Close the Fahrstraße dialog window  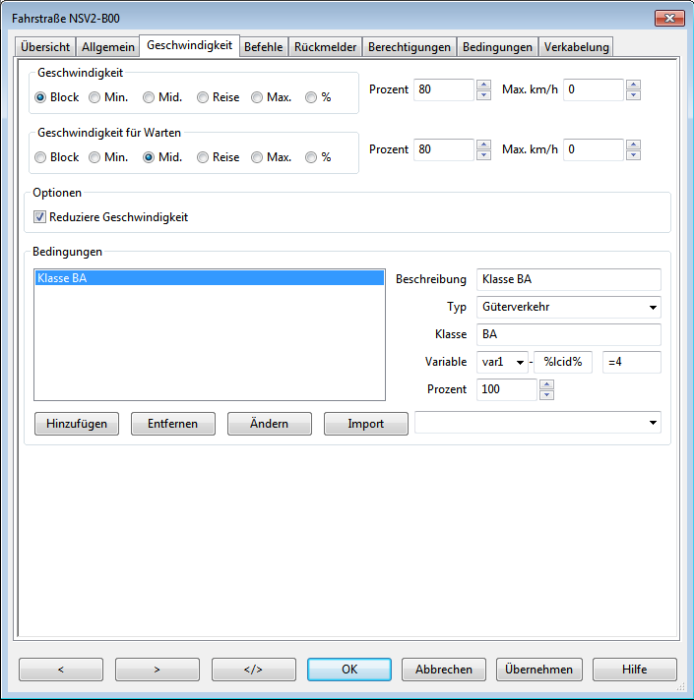click(x=668, y=18)
